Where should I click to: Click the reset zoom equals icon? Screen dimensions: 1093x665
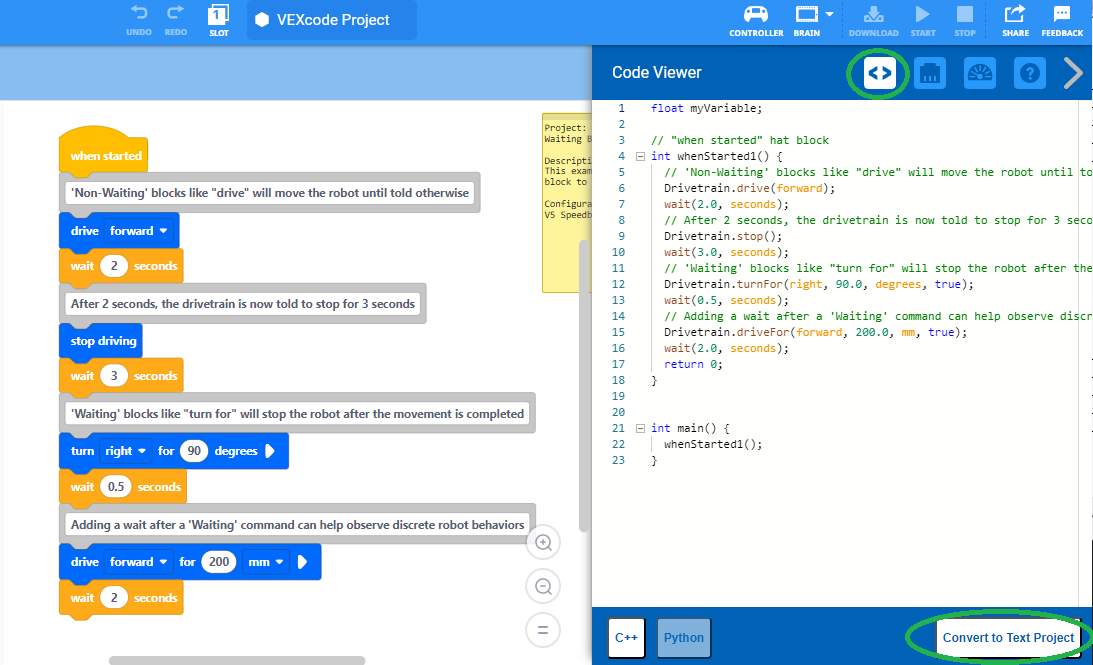click(x=543, y=631)
